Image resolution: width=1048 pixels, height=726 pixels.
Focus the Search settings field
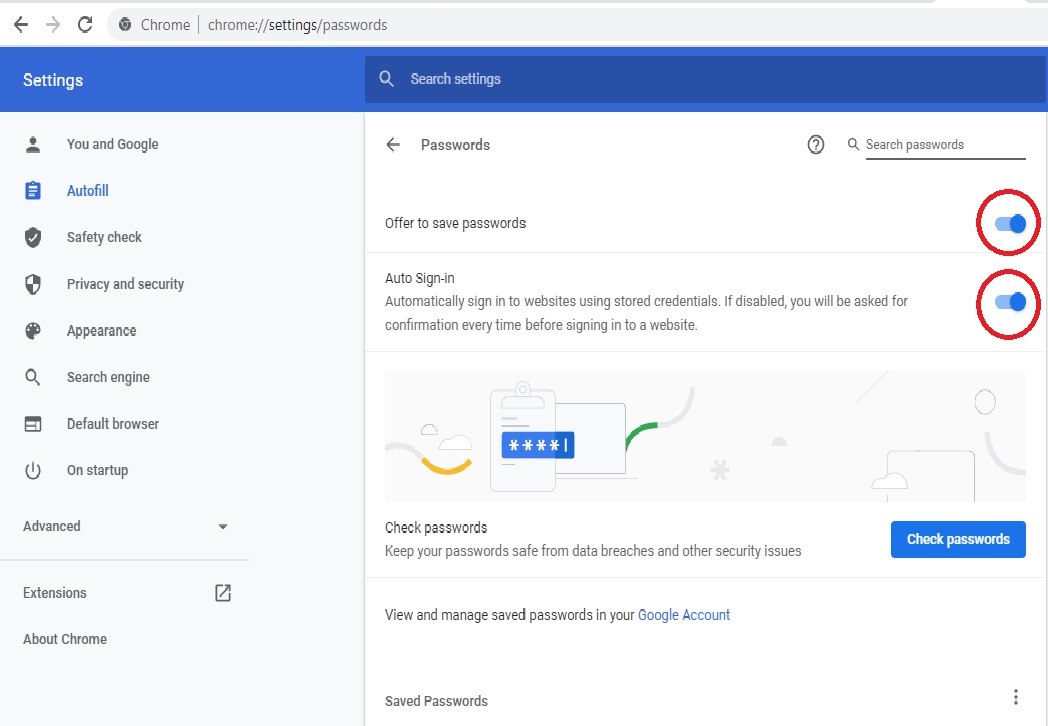(705, 79)
